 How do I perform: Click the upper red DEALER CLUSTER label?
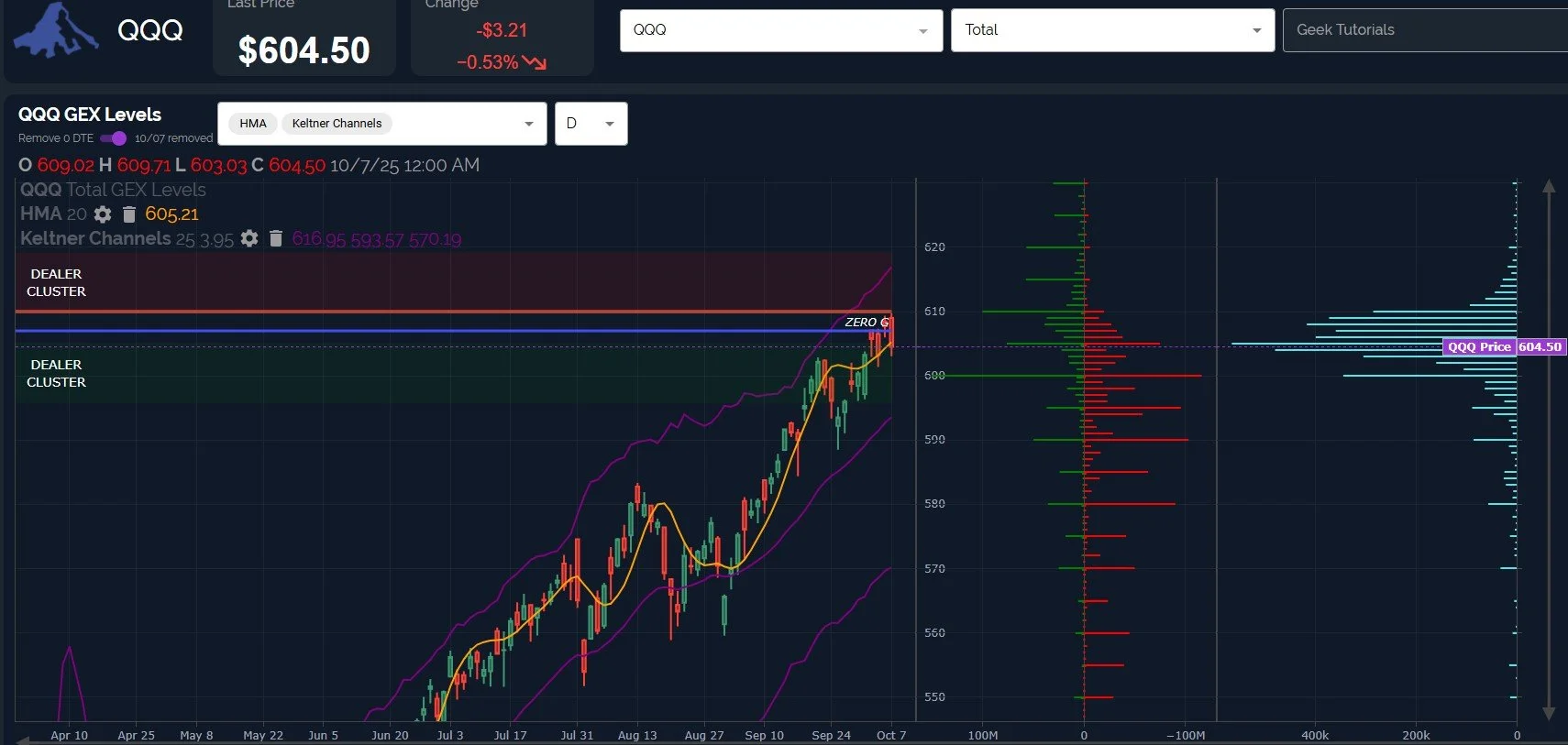56,282
